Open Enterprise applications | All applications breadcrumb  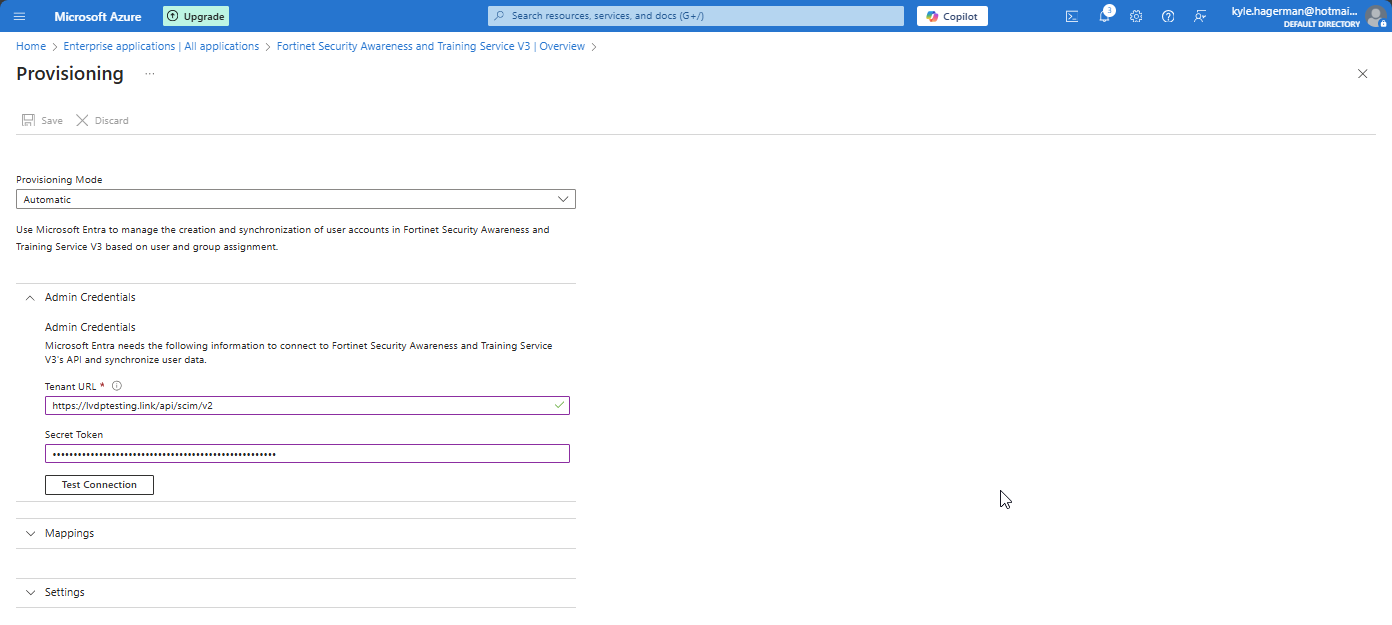[161, 46]
